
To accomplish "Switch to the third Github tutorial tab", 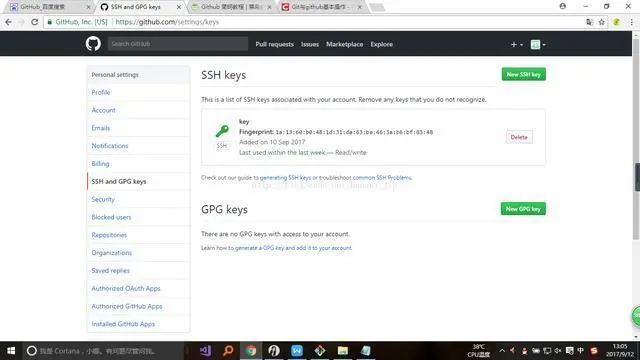I will click(x=231, y=7).
